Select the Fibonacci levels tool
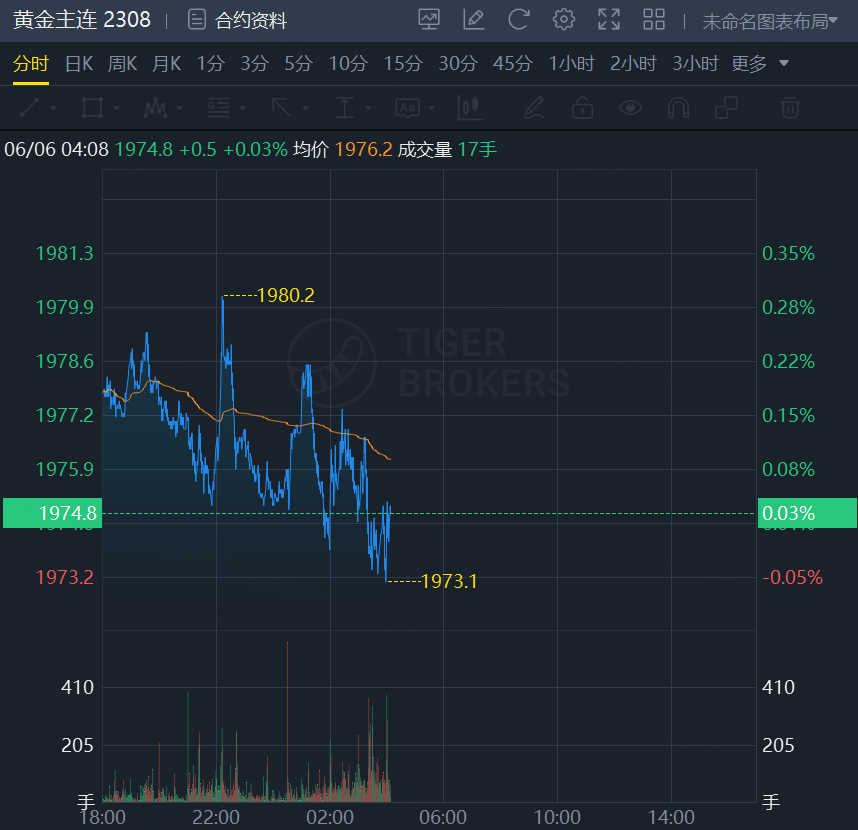858x830 pixels. [x=218, y=108]
